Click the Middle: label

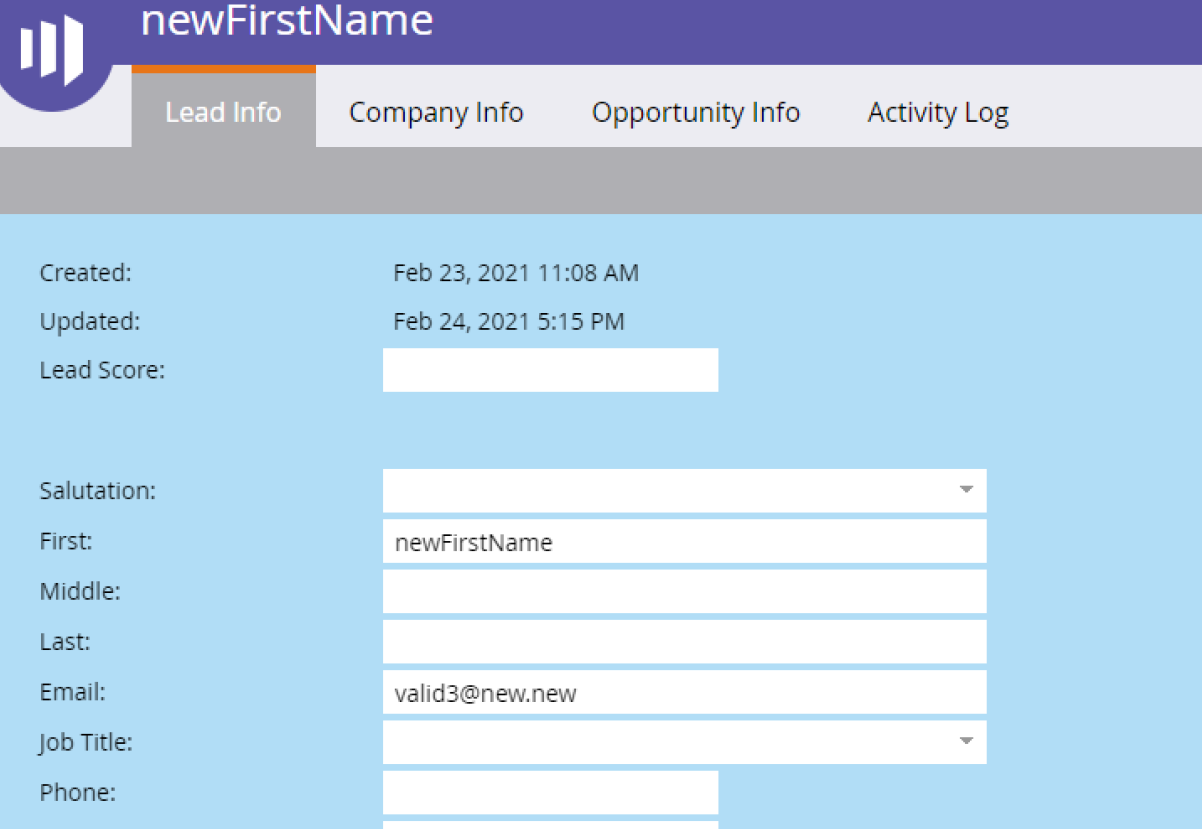pyautogui.click(x=80, y=591)
